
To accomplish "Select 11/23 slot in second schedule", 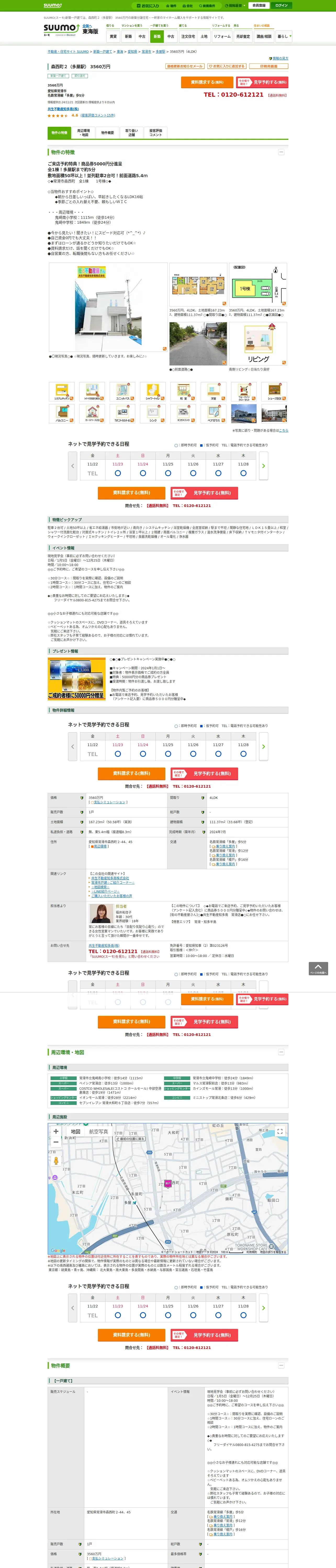I will click(118, 754).
